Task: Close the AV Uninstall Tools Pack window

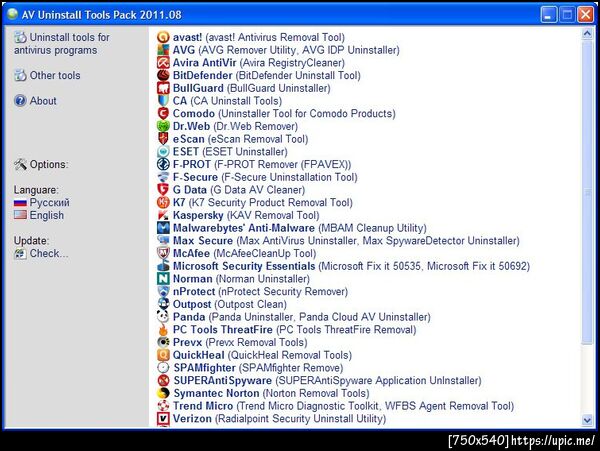Action: click(x=585, y=15)
